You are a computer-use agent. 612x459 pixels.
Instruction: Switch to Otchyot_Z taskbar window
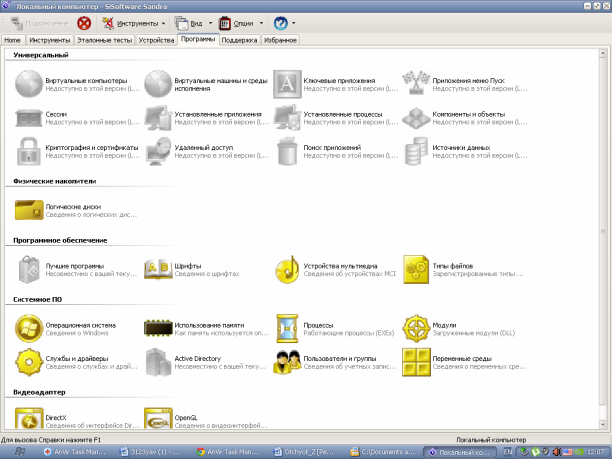[x=304, y=452]
